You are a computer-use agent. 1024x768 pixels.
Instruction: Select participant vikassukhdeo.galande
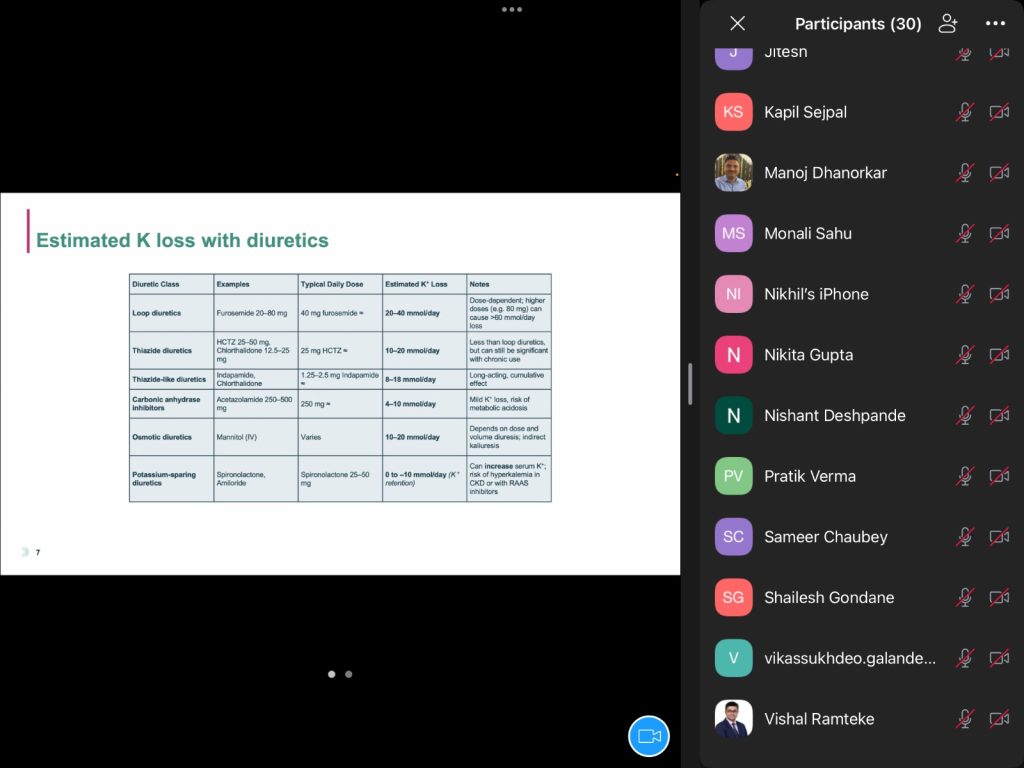850,658
